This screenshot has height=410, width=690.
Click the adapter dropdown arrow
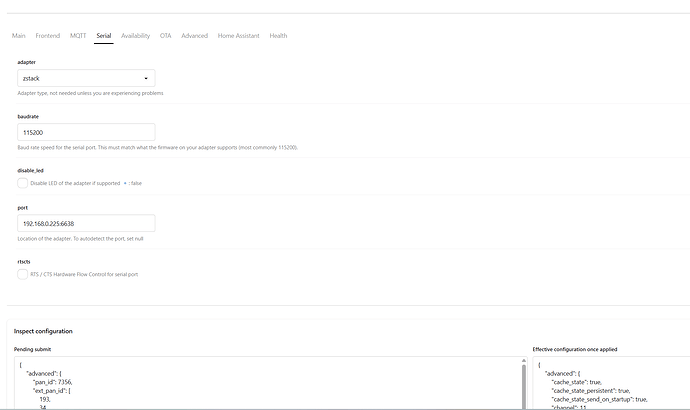pos(146,79)
